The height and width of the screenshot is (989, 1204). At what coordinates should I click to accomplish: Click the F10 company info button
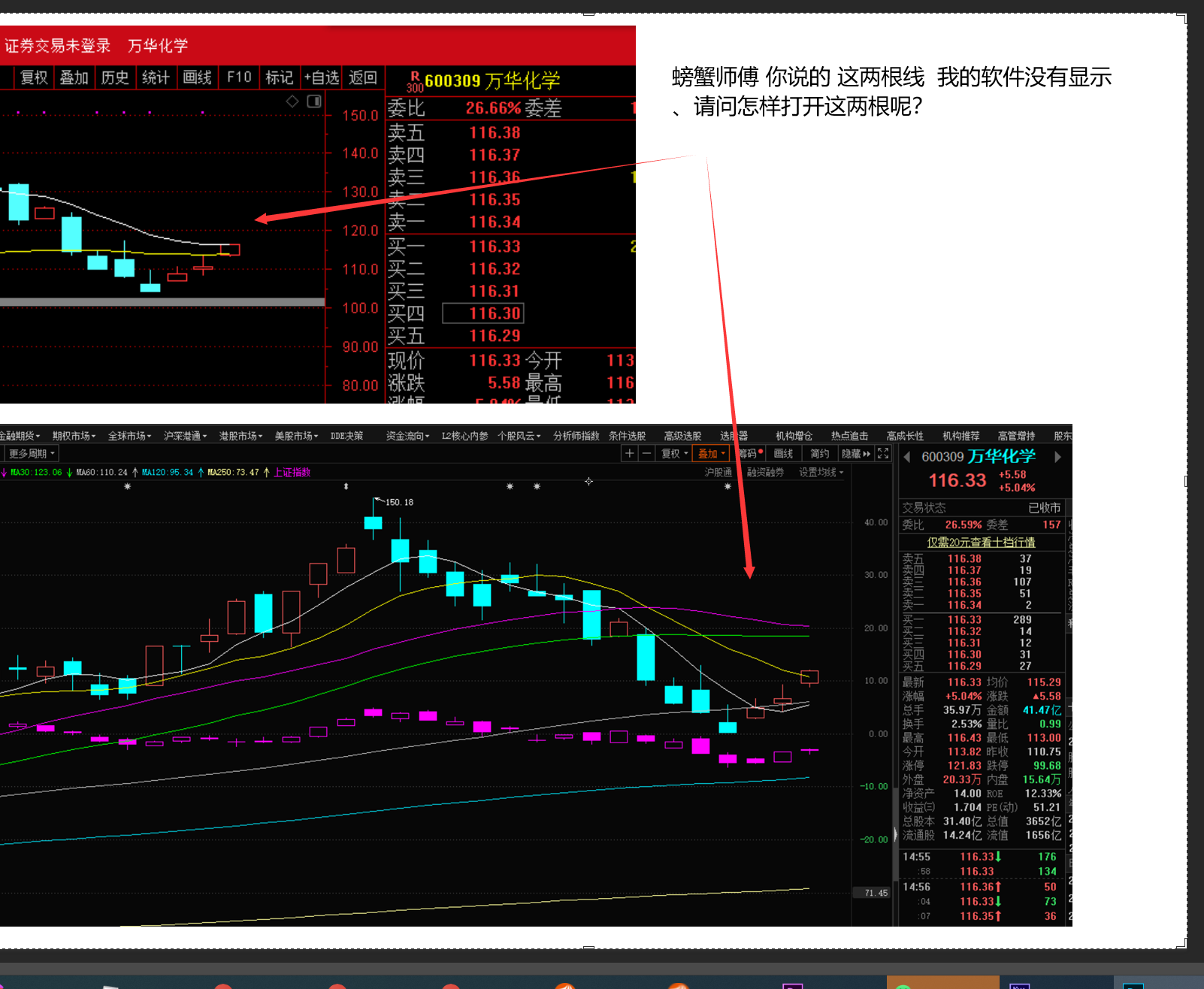[239, 77]
